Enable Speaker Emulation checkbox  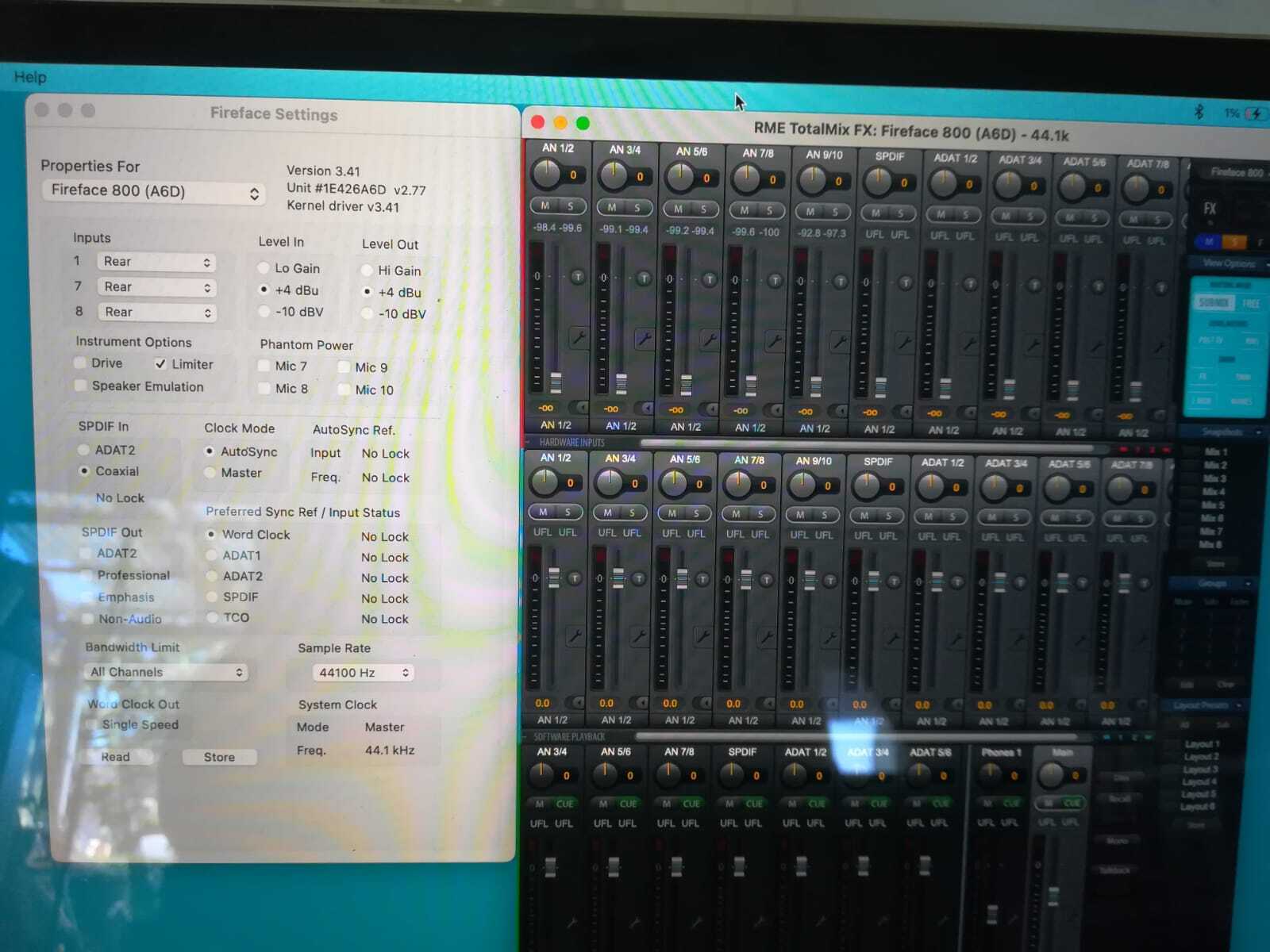coord(79,386)
